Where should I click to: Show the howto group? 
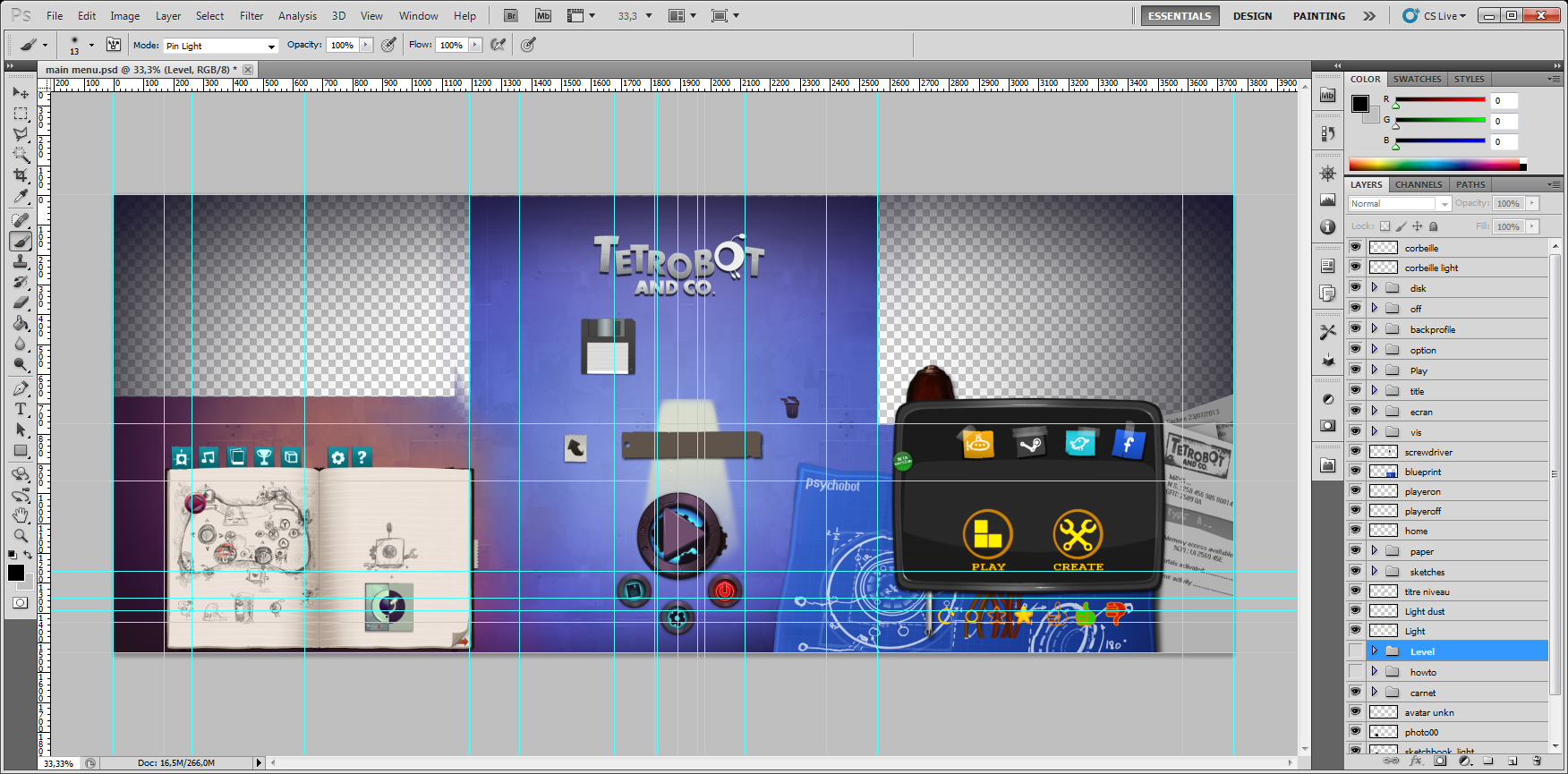1355,671
